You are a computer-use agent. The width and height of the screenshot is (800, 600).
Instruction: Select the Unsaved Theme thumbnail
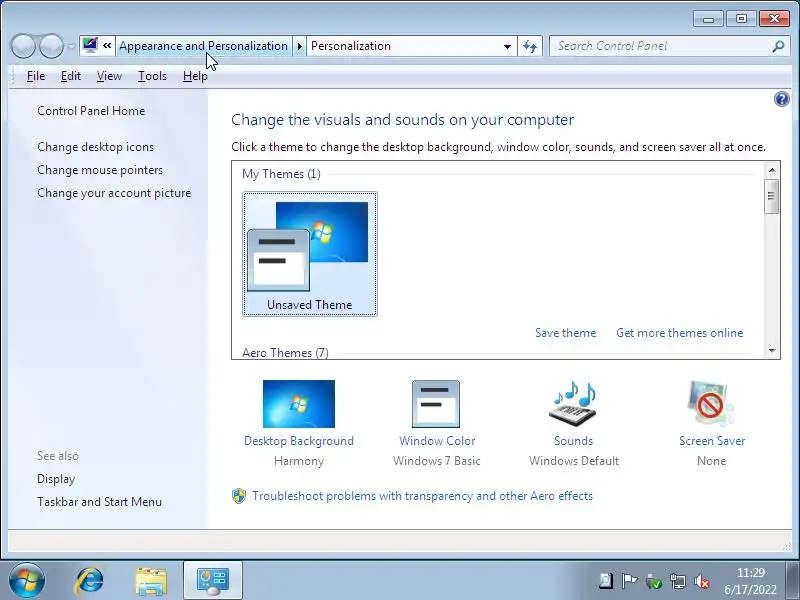[310, 254]
